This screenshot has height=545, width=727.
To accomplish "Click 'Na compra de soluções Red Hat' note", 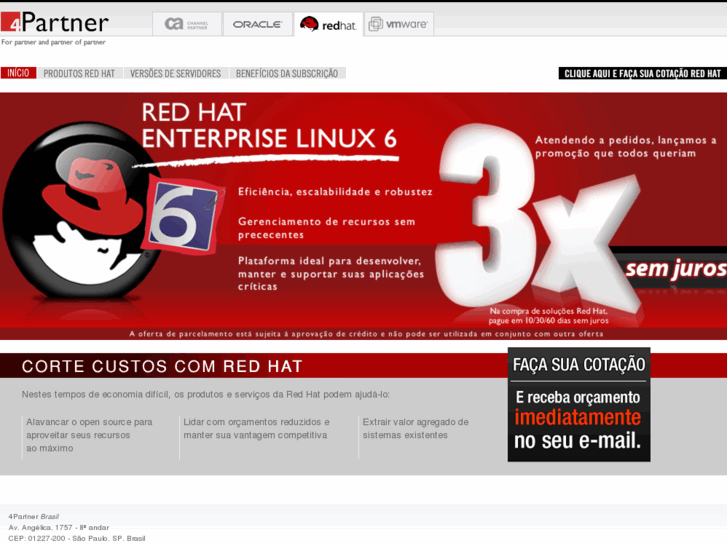I will (548, 316).
